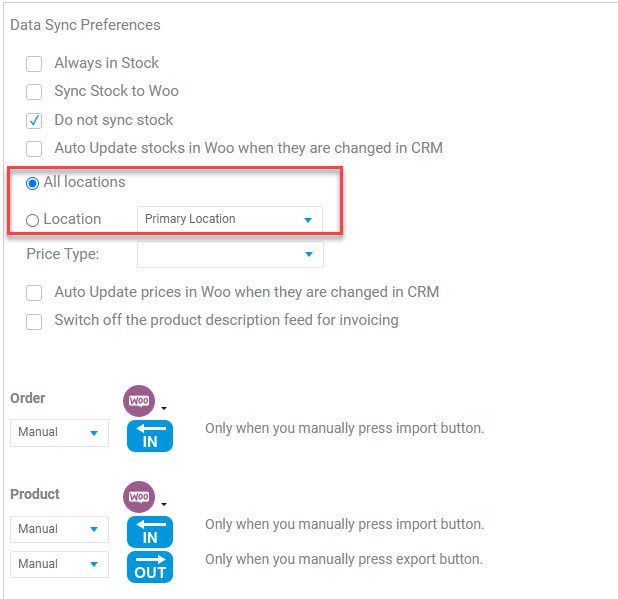
Task: Open the Order Manual sync dropdown
Action: (60, 433)
